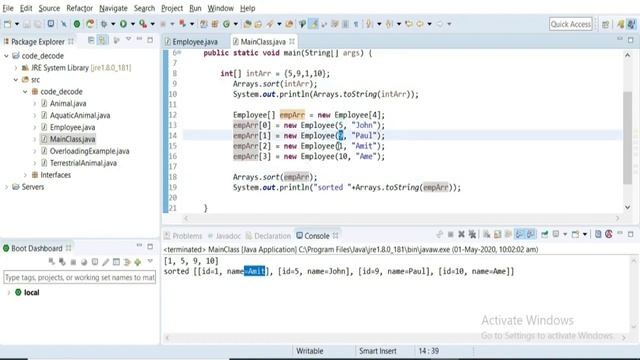The height and width of the screenshot is (360, 640).
Task: Collapse the code_decode project node
Action: pyautogui.click(x=7, y=56)
